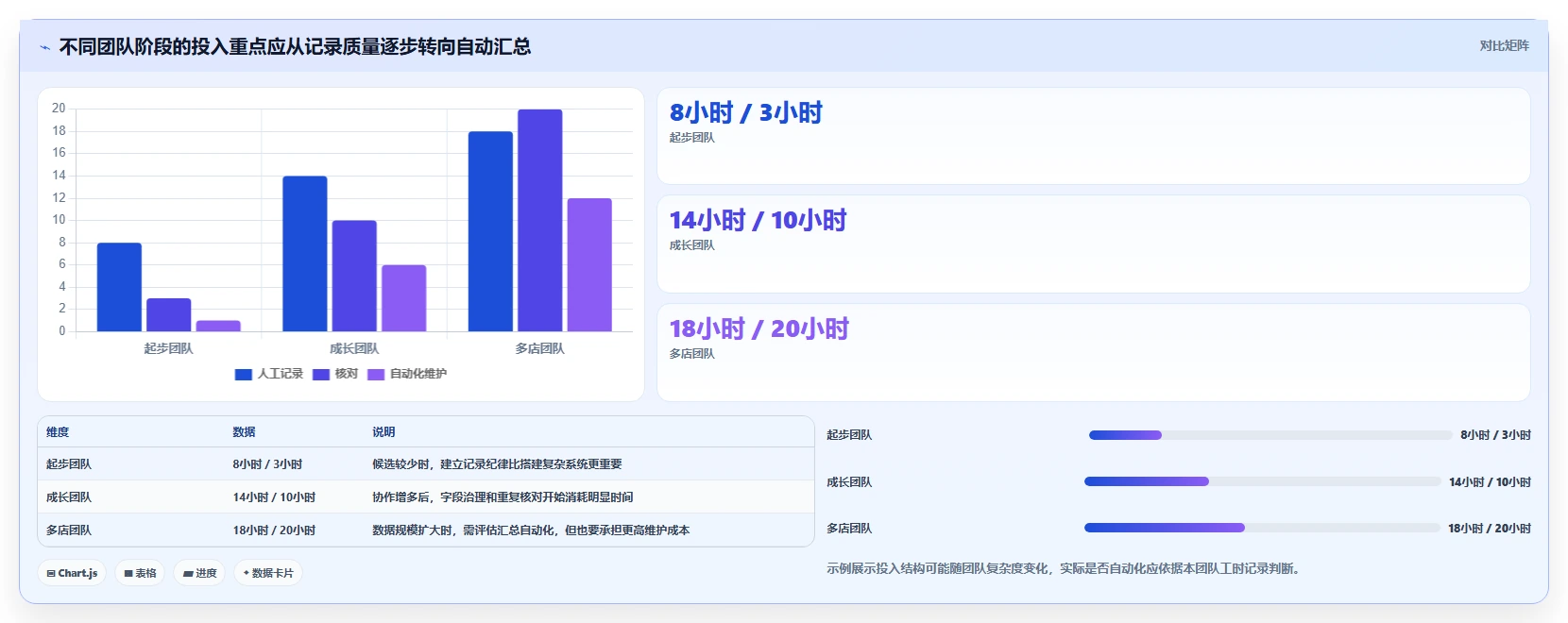Click the 起步团队 cell in the table
1568x623 pixels.
[69, 464]
